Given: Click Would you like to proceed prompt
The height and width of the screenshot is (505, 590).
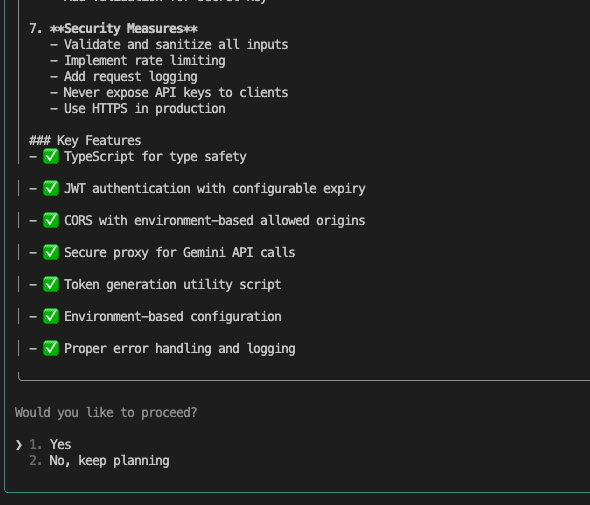Looking at the screenshot, I should (x=106, y=413).
